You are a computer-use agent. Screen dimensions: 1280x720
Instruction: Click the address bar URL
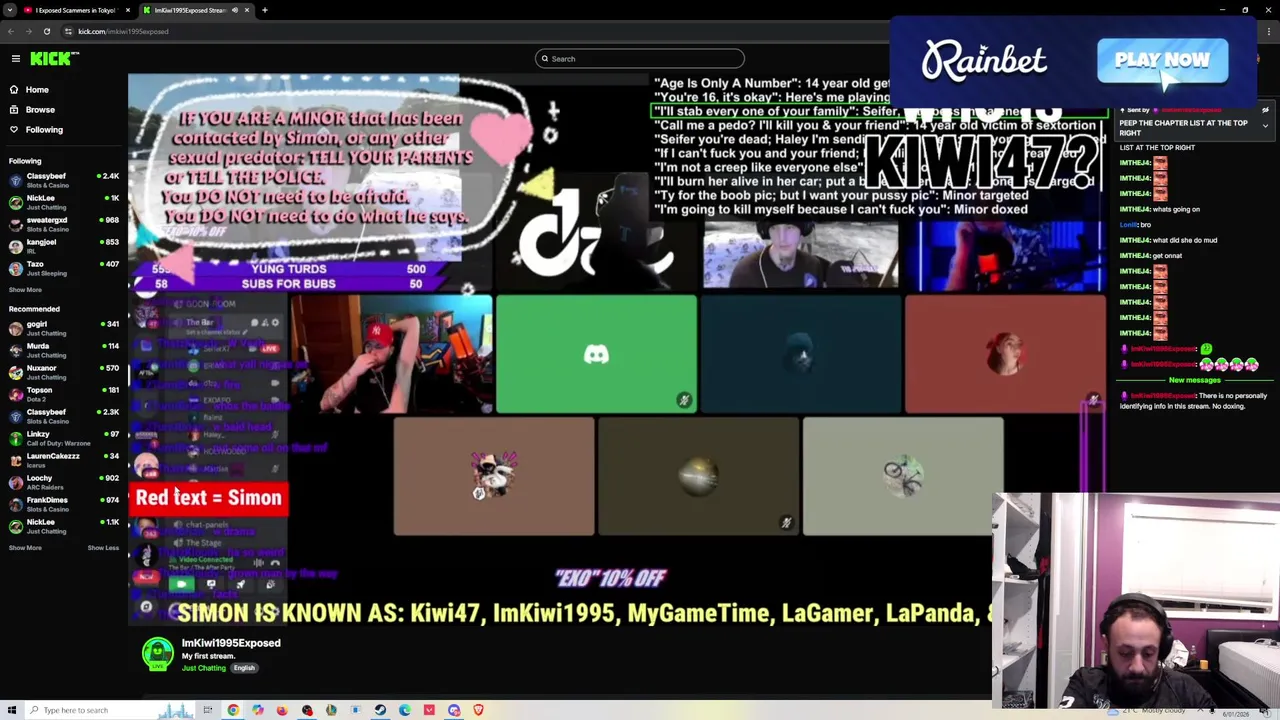coord(123,31)
